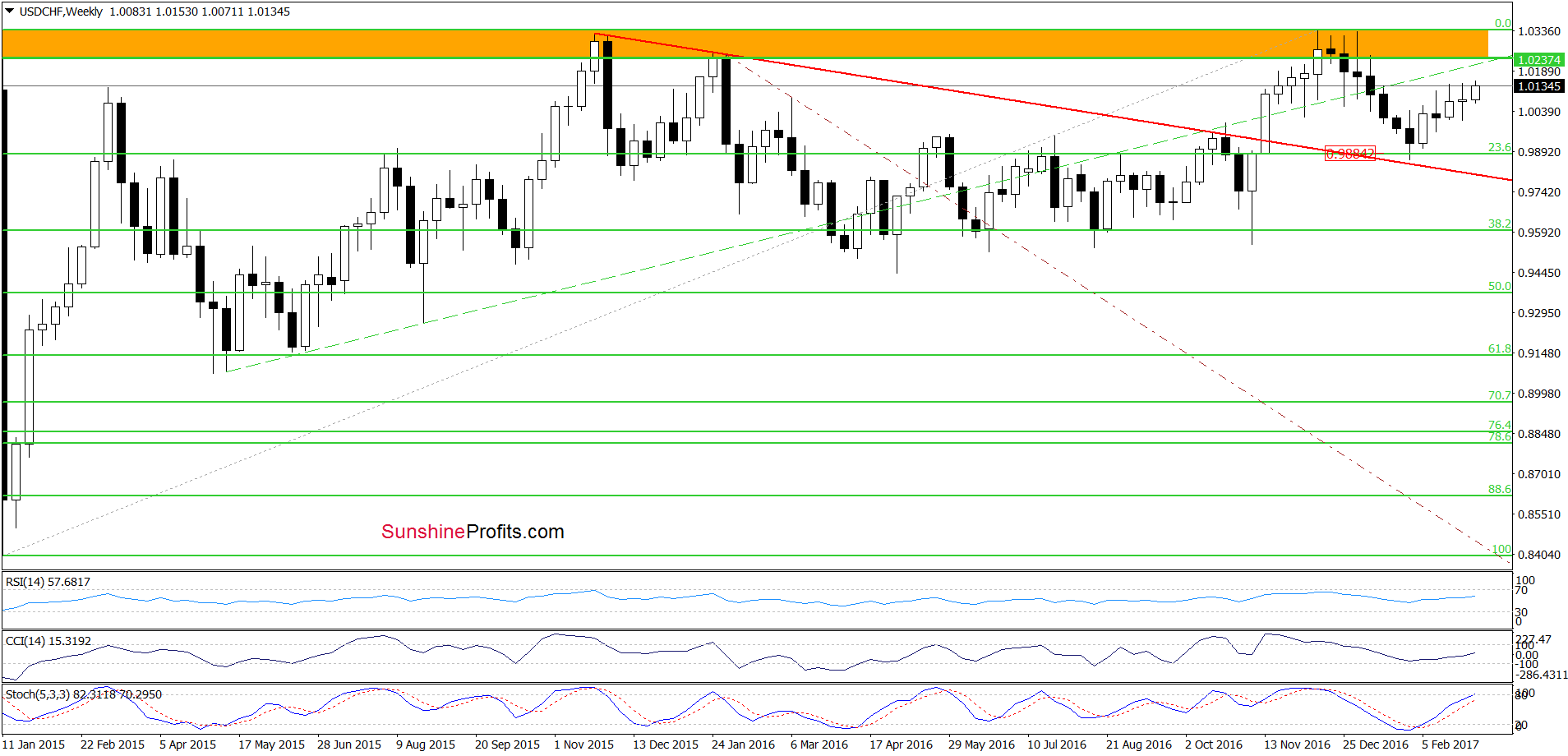The height and width of the screenshot is (756, 1568).
Task: Click the 5 Apr 2015 date label
Action: 188,744
